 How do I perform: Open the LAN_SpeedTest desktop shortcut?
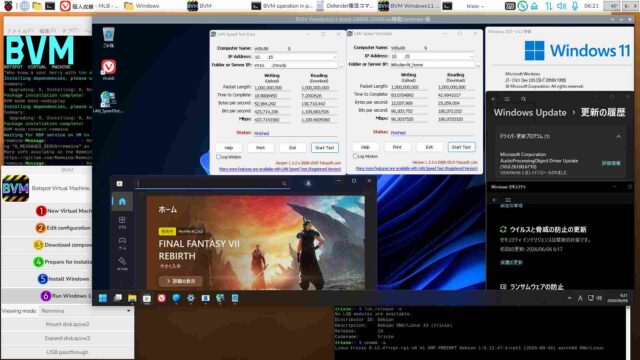[x=108, y=102]
